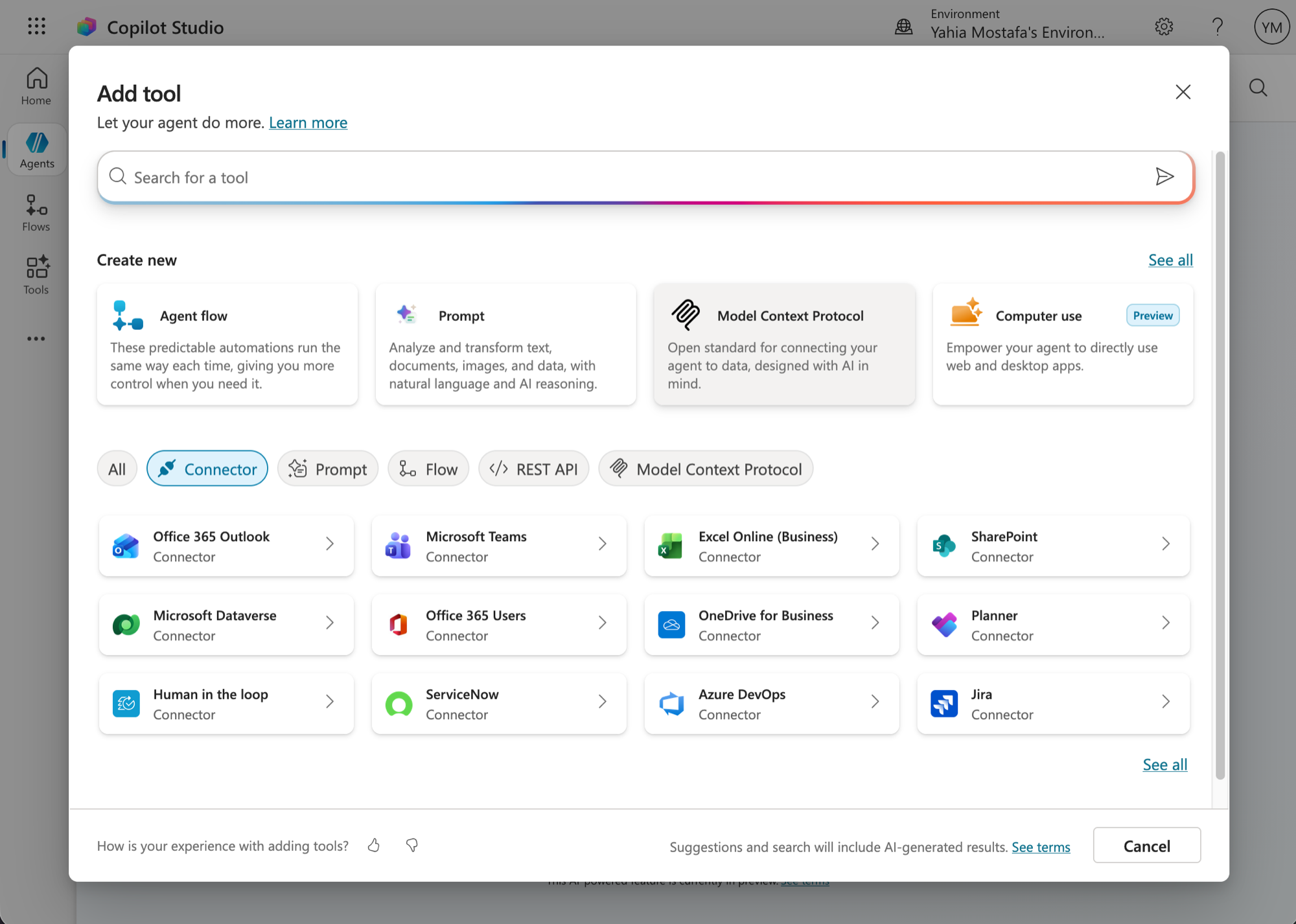1296x924 pixels.
Task: Click the Copilot Studio logo icon
Action: [86, 27]
